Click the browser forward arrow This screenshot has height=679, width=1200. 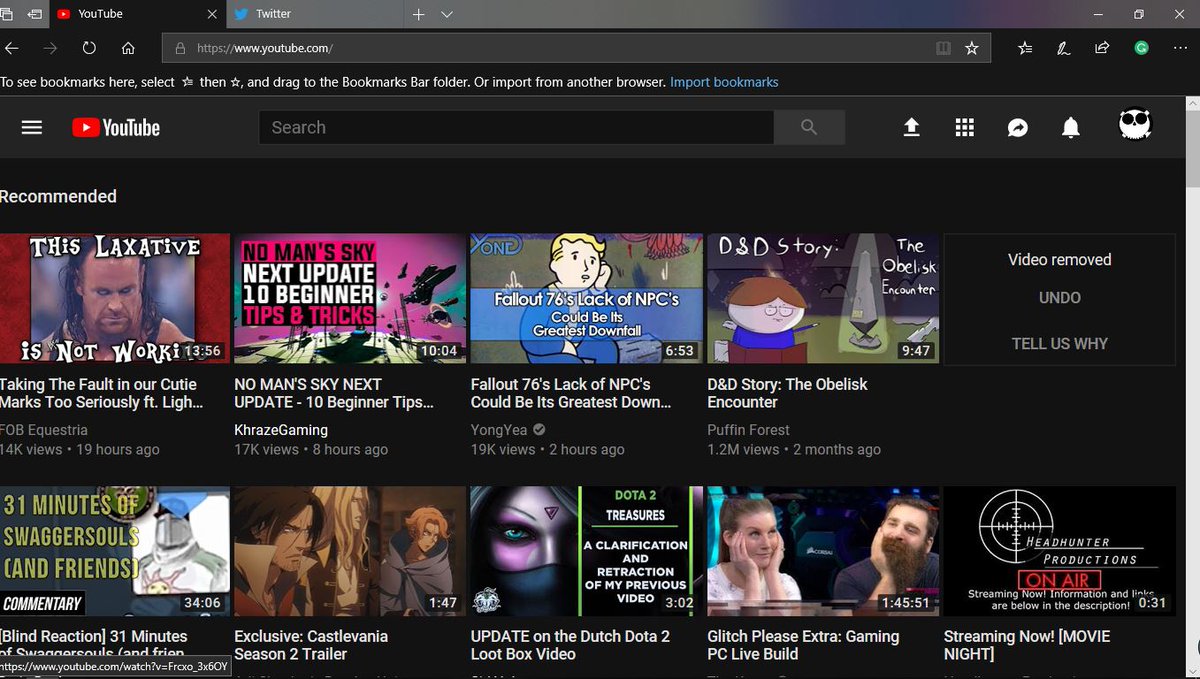[x=50, y=47]
